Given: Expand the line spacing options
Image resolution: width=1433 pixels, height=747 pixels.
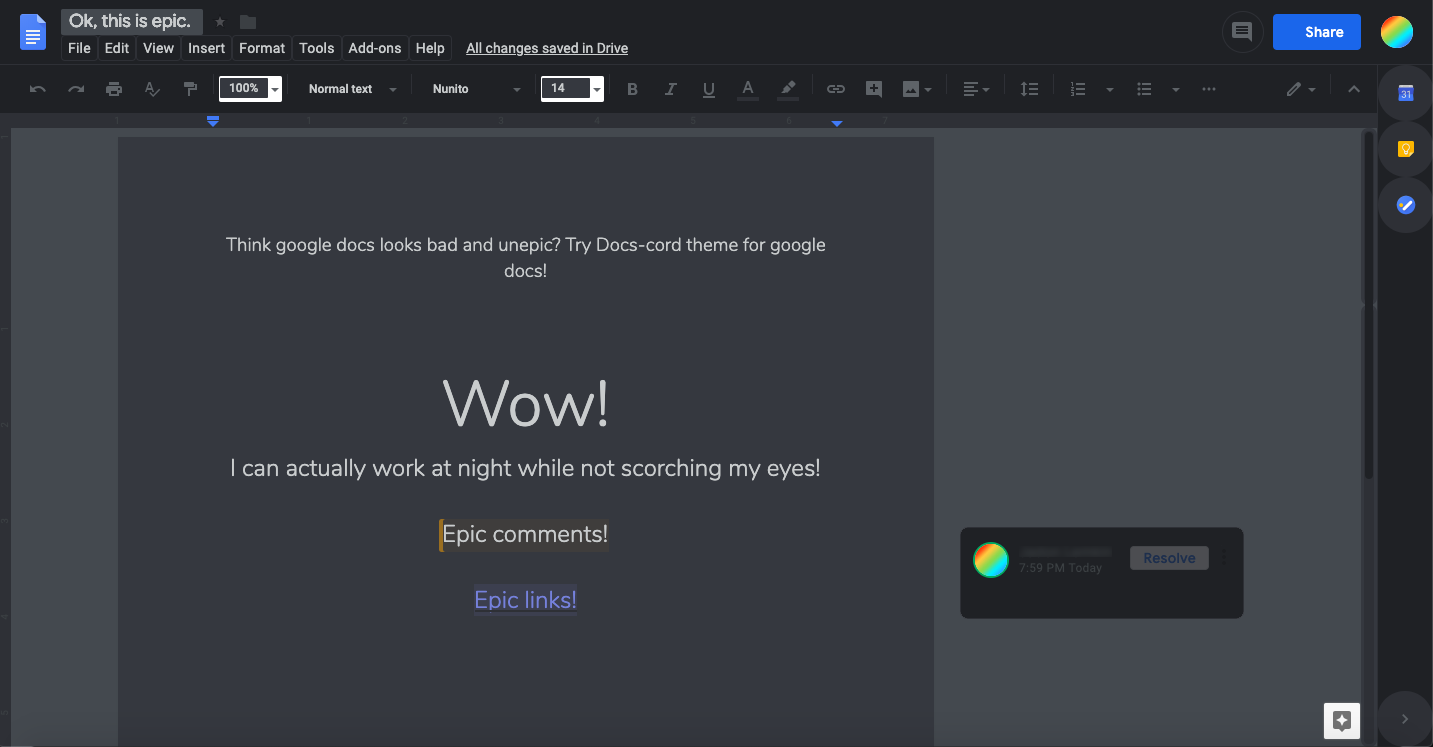Looking at the screenshot, I should point(1029,89).
